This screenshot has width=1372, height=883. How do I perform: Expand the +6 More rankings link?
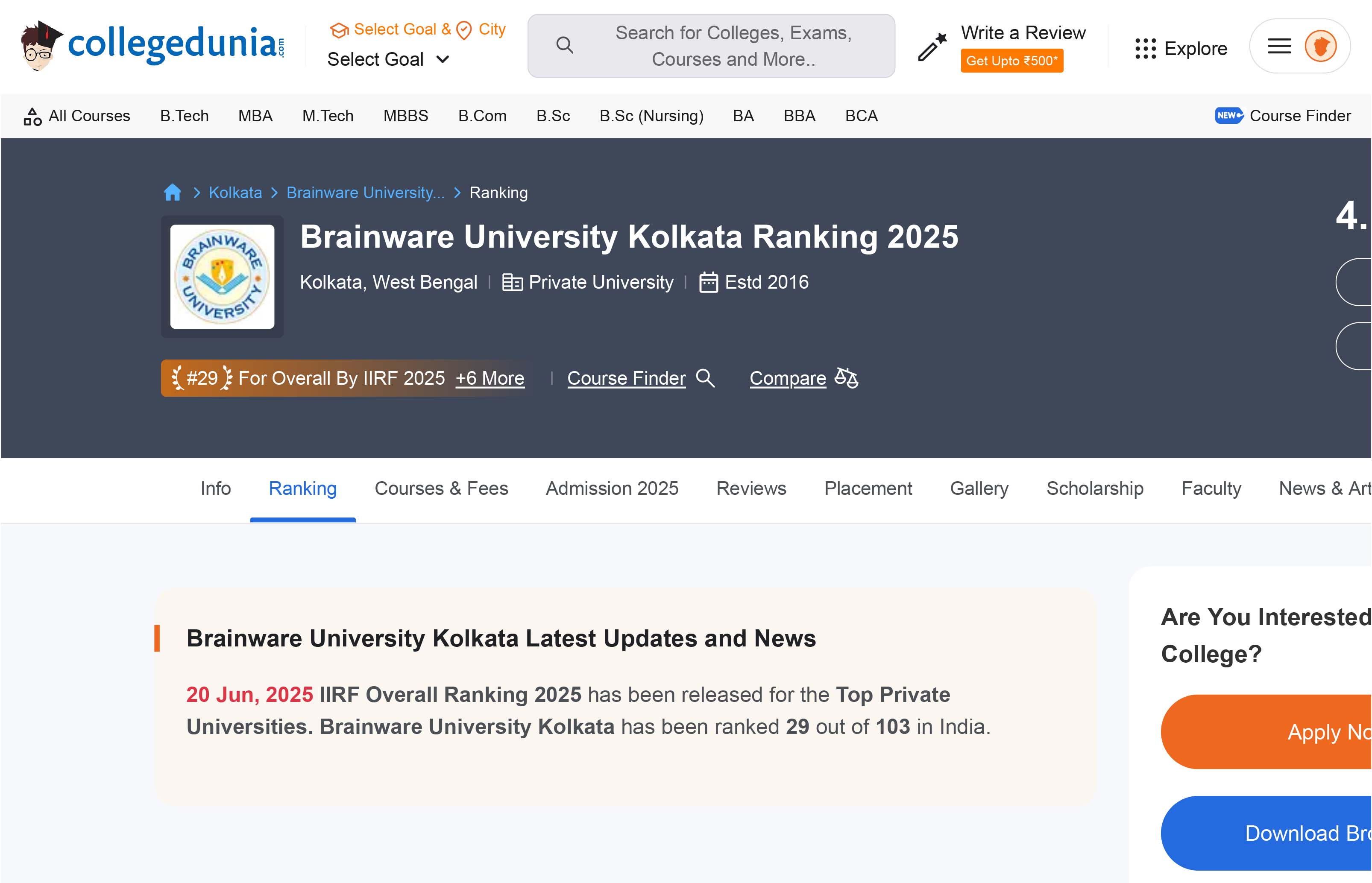(490, 378)
